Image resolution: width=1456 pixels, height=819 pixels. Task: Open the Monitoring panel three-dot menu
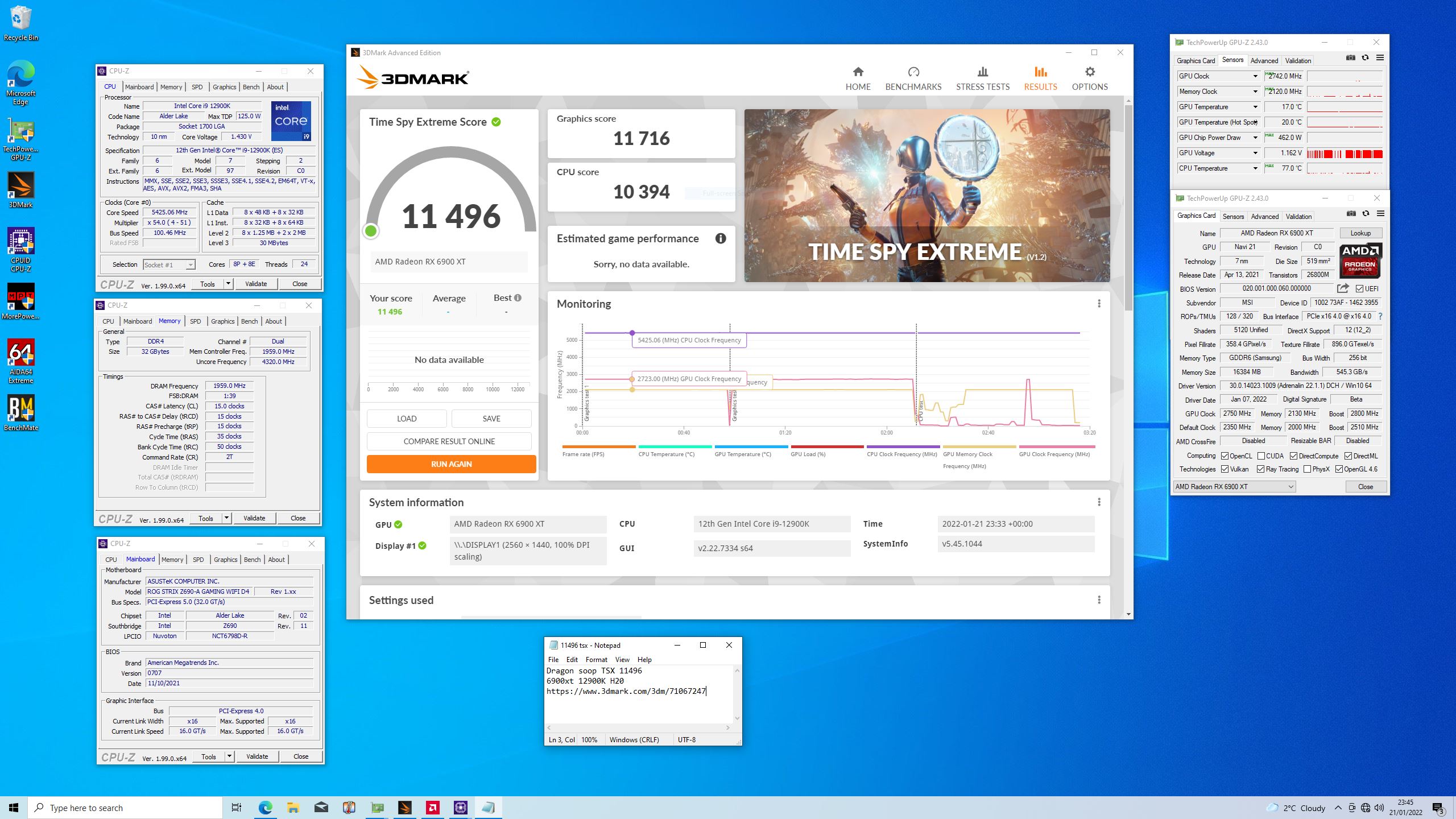tap(1099, 304)
